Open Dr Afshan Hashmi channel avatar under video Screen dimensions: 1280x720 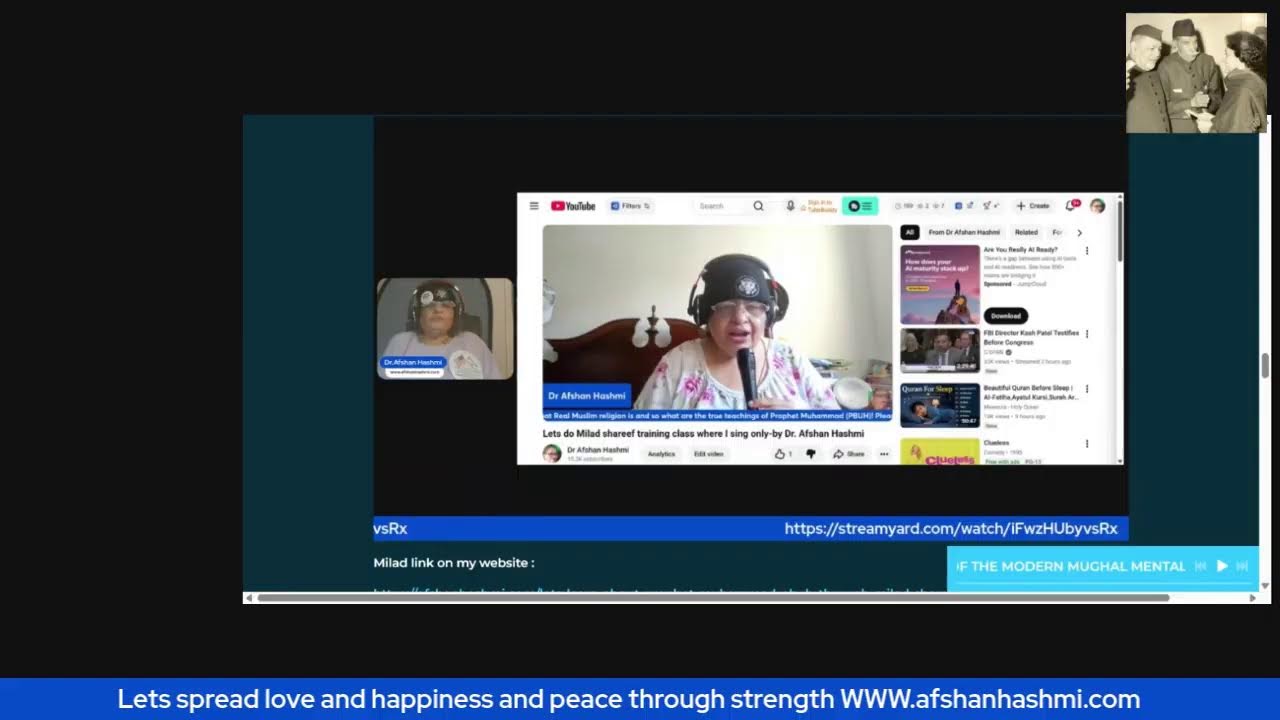click(x=552, y=454)
